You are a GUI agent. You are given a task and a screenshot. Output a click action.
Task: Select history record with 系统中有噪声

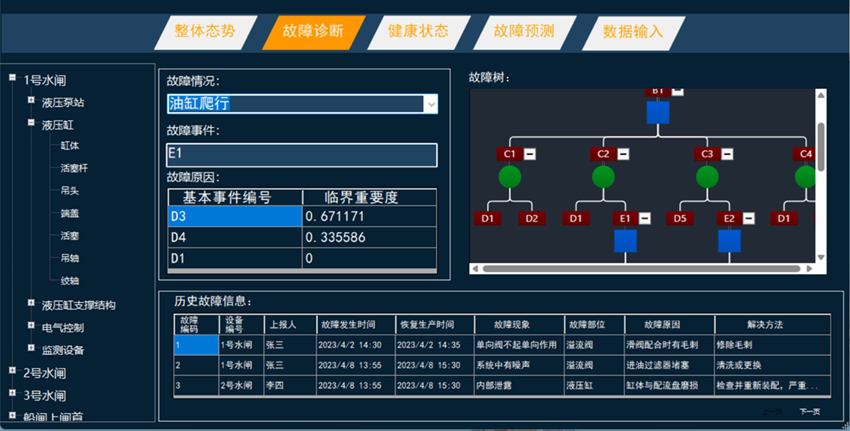point(502,365)
